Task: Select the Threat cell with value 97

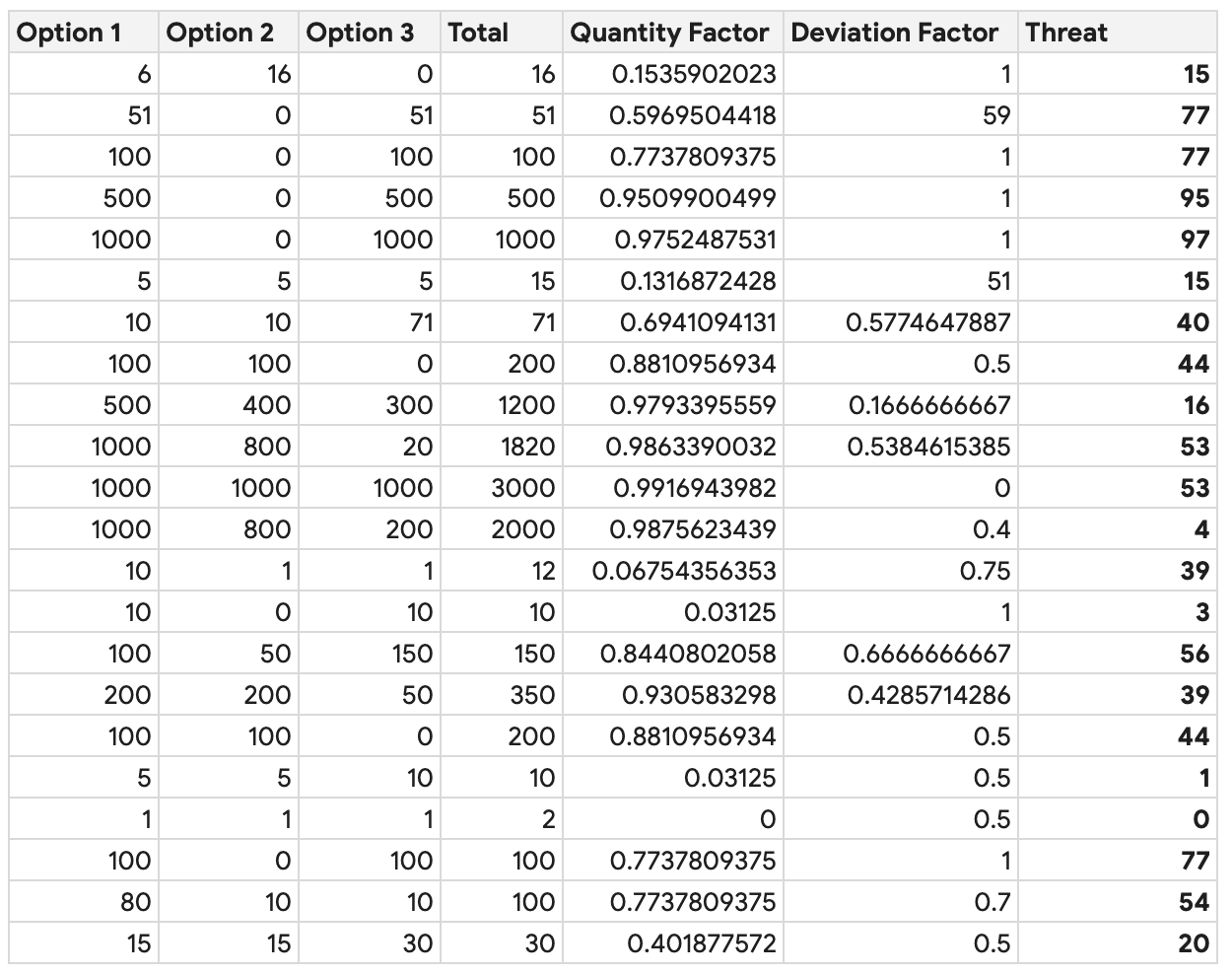Action: (1194, 240)
